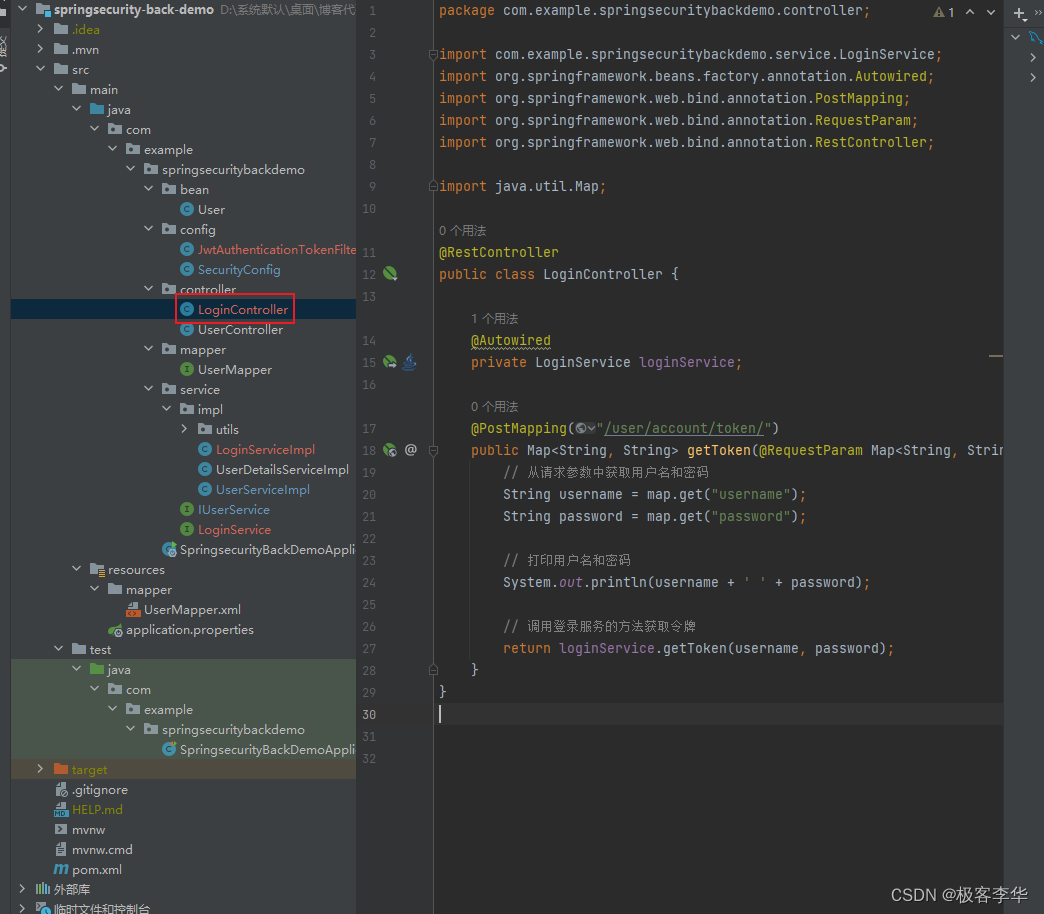Click the @ gutter marker on line 18
Screen dimensions: 1044x914
pos(411,450)
